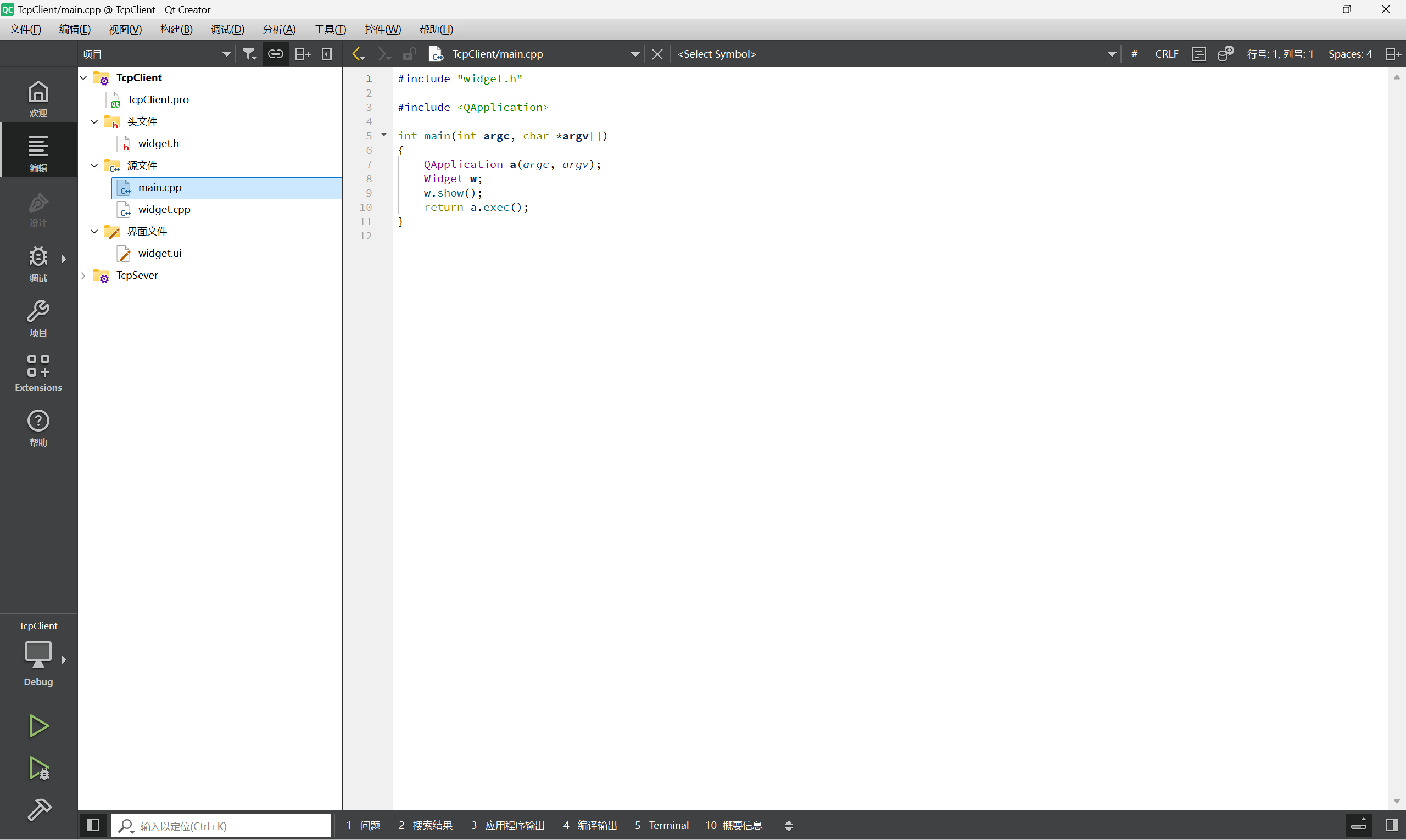
Task: Click the editor vertical scrollbar down arrow
Action: 1396,801
